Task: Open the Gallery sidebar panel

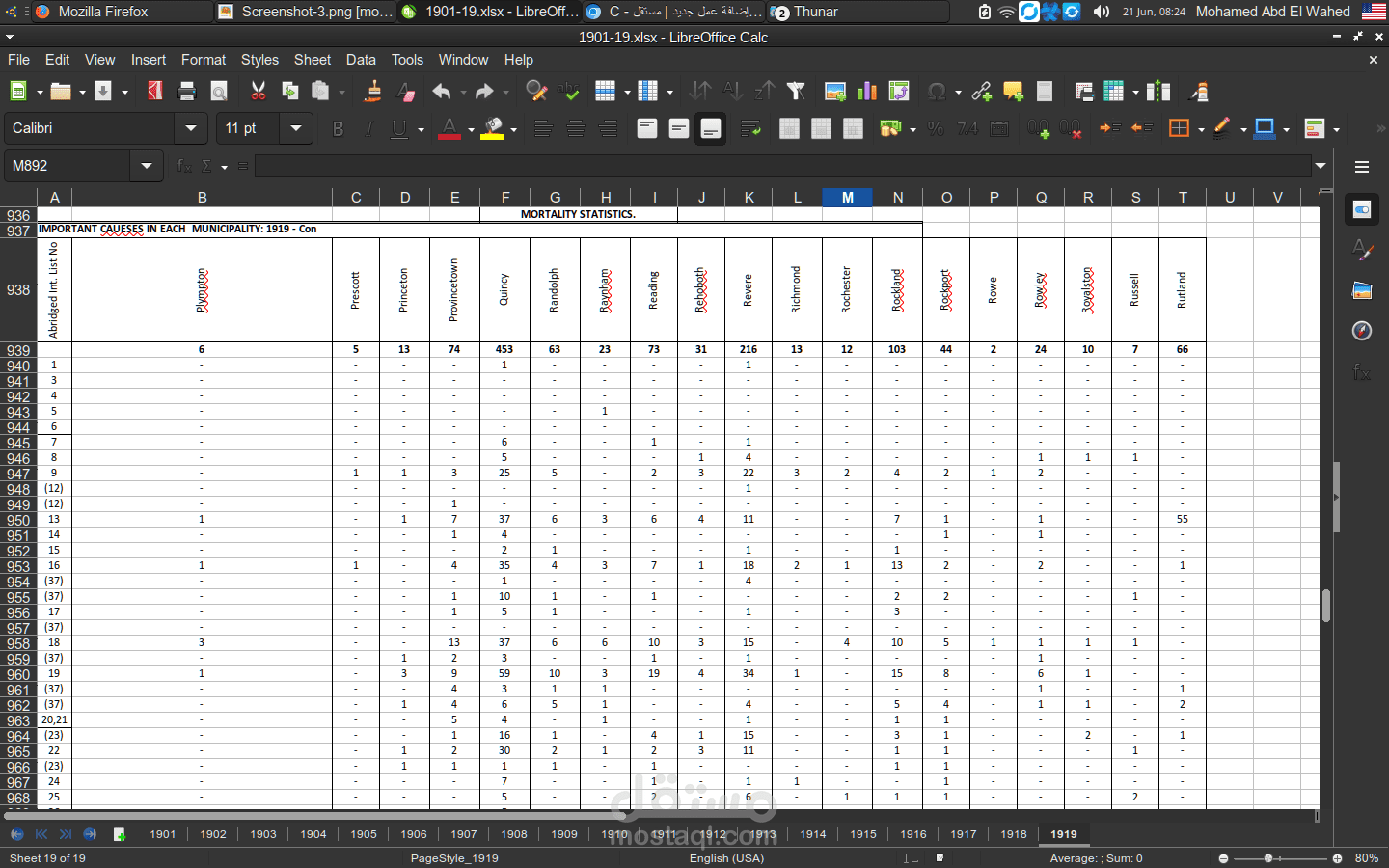Action: tap(1362, 290)
